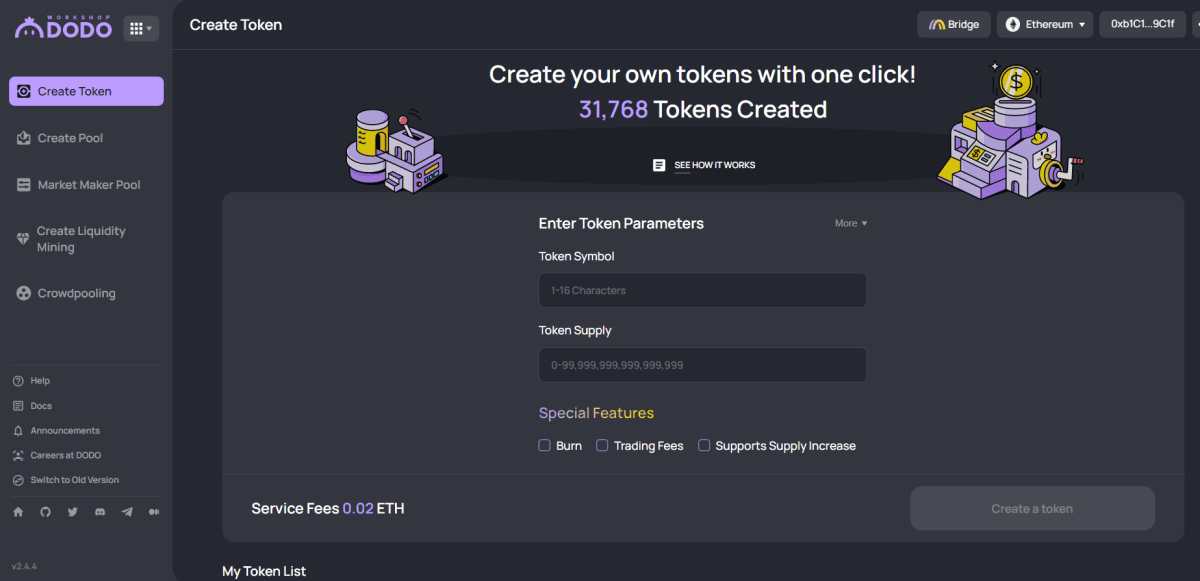
Task: Open the Twitter bird icon
Action: click(x=72, y=512)
